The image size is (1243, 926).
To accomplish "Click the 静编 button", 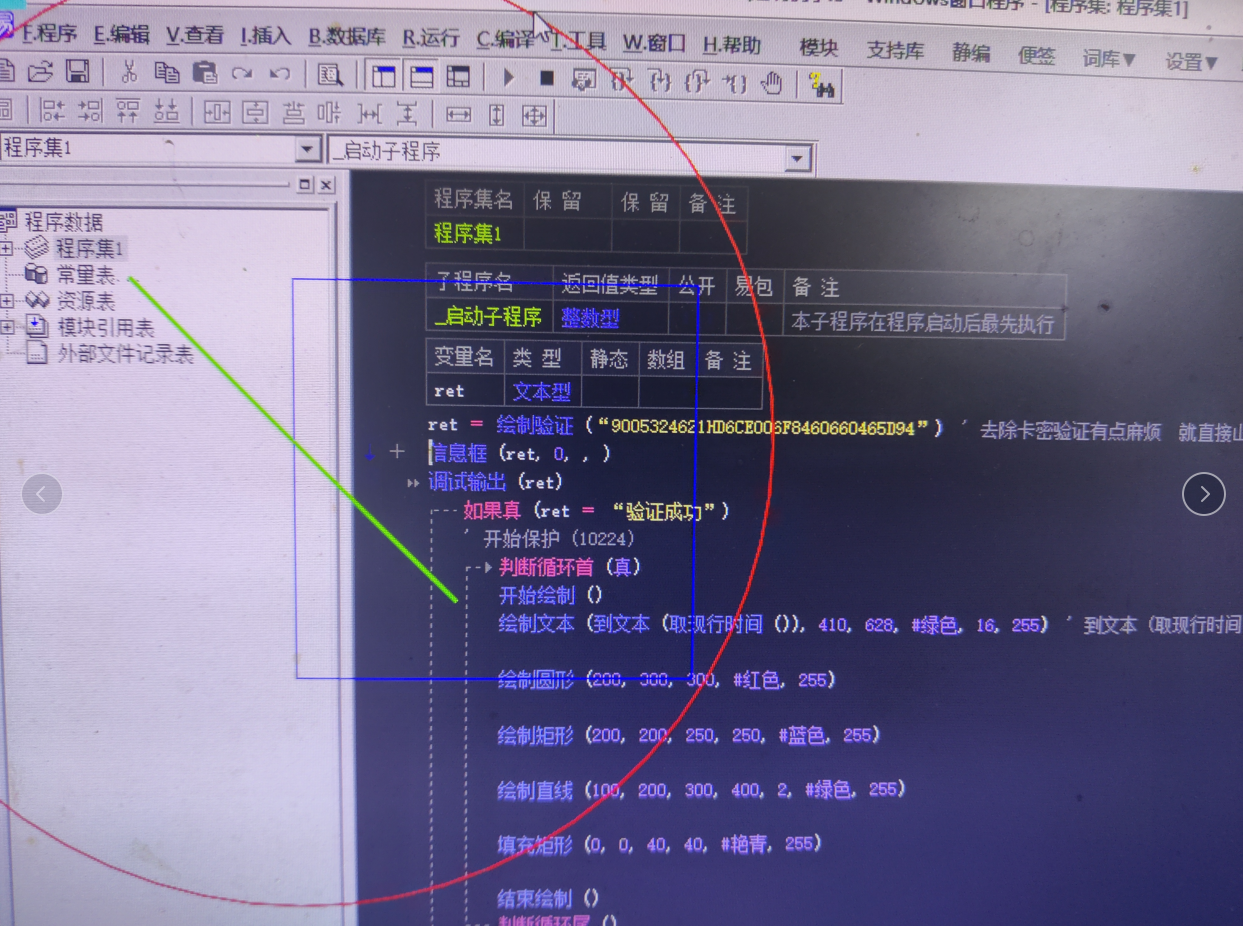I will [x=970, y=52].
